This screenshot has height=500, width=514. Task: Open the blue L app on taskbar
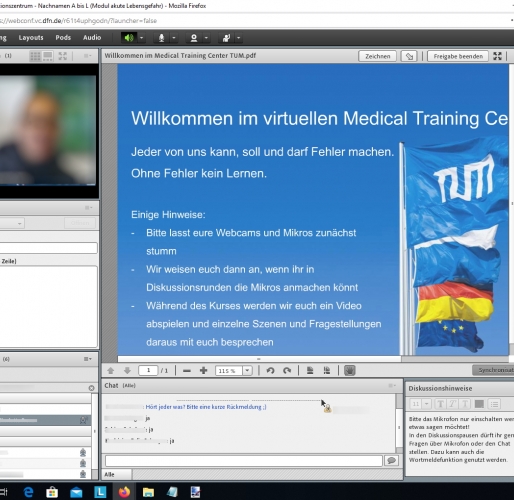[100, 492]
